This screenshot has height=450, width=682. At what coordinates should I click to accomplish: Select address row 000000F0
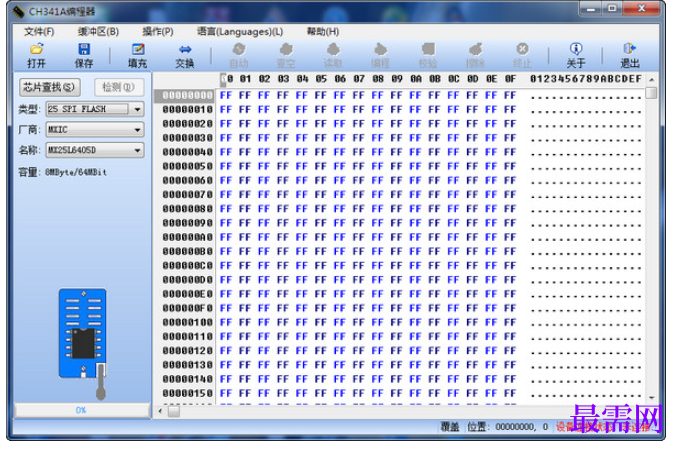pos(187,308)
